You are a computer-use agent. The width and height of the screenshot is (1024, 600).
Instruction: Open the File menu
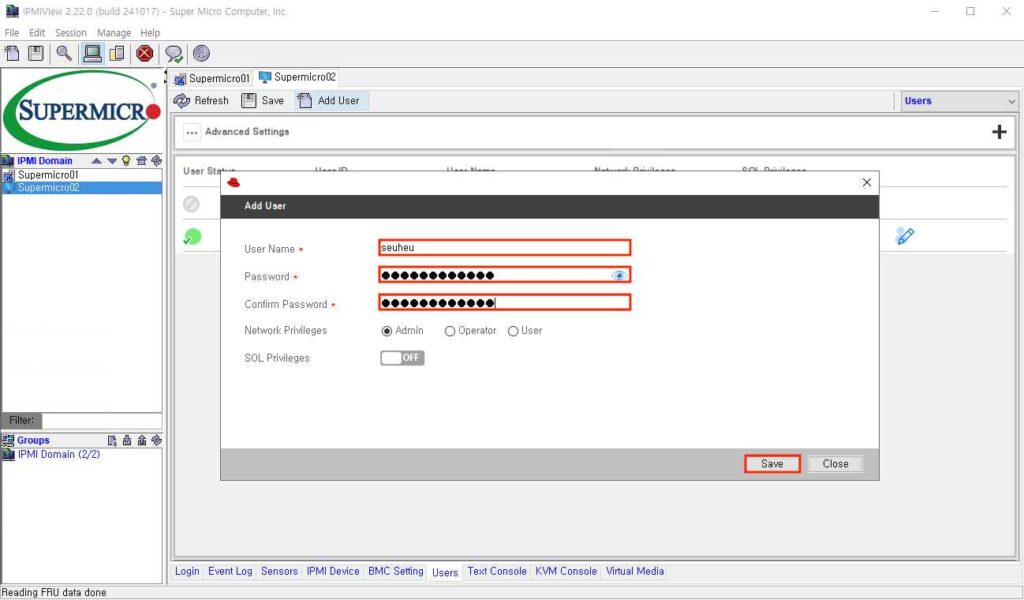(12, 33)
